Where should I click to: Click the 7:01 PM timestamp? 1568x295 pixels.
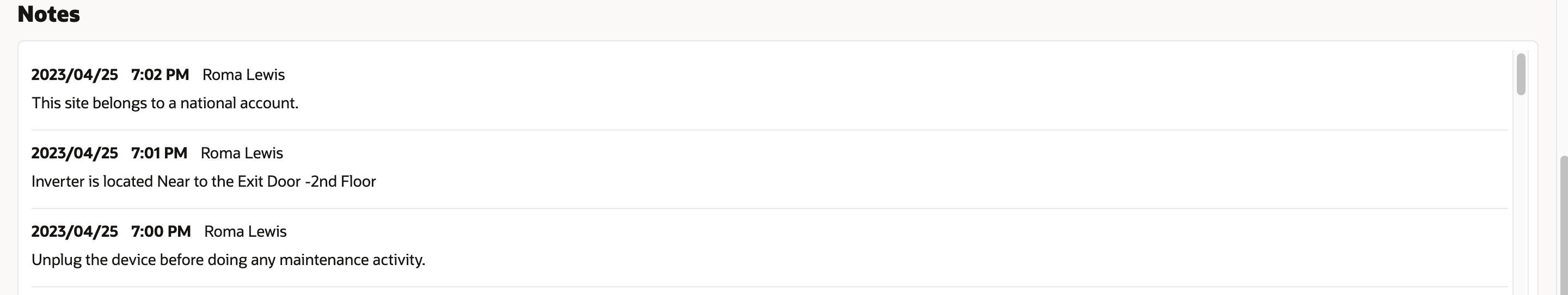pyautogui.click(x=159, y=153)
